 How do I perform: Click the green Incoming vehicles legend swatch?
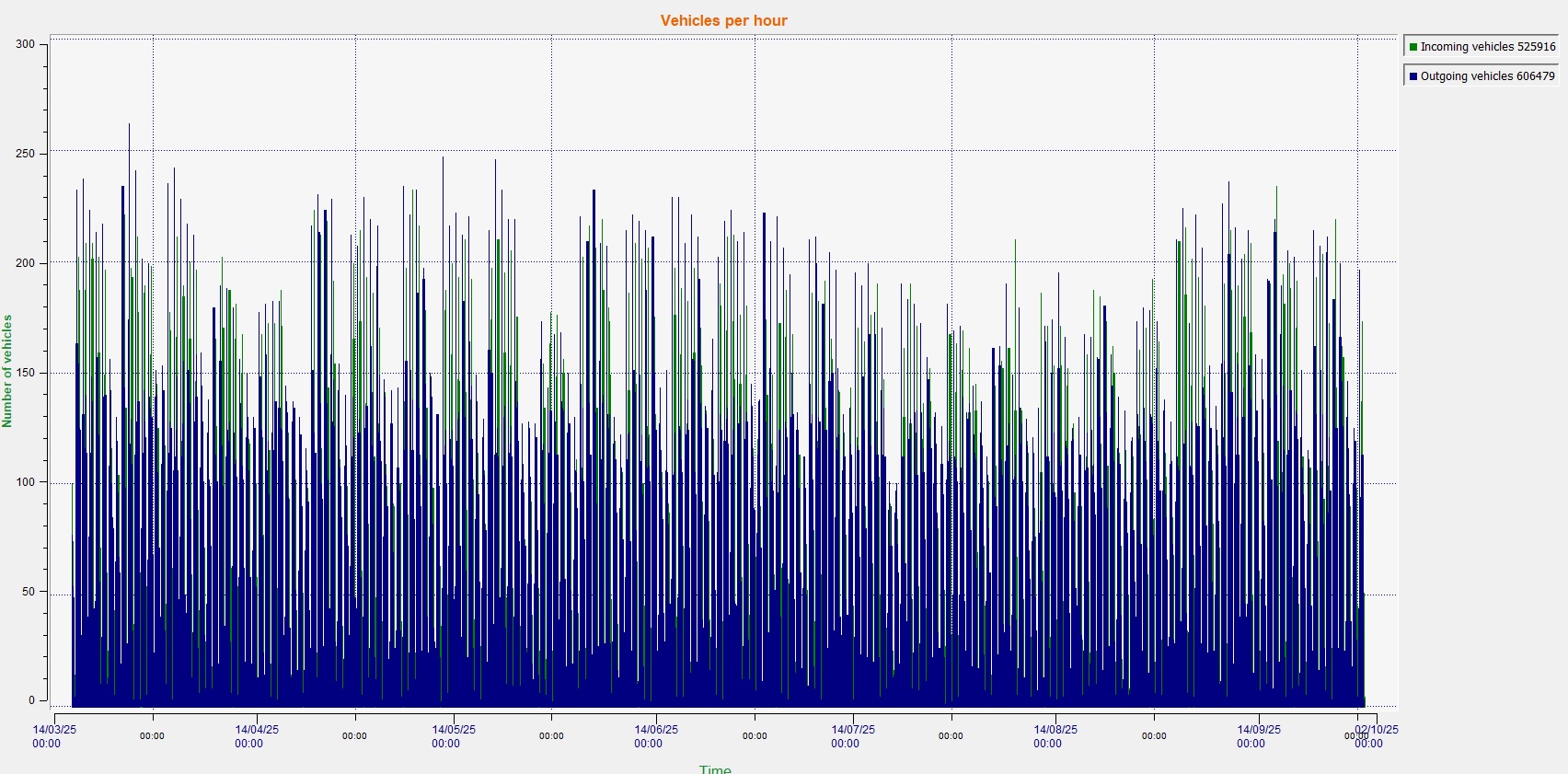(x=1412, y=47)
